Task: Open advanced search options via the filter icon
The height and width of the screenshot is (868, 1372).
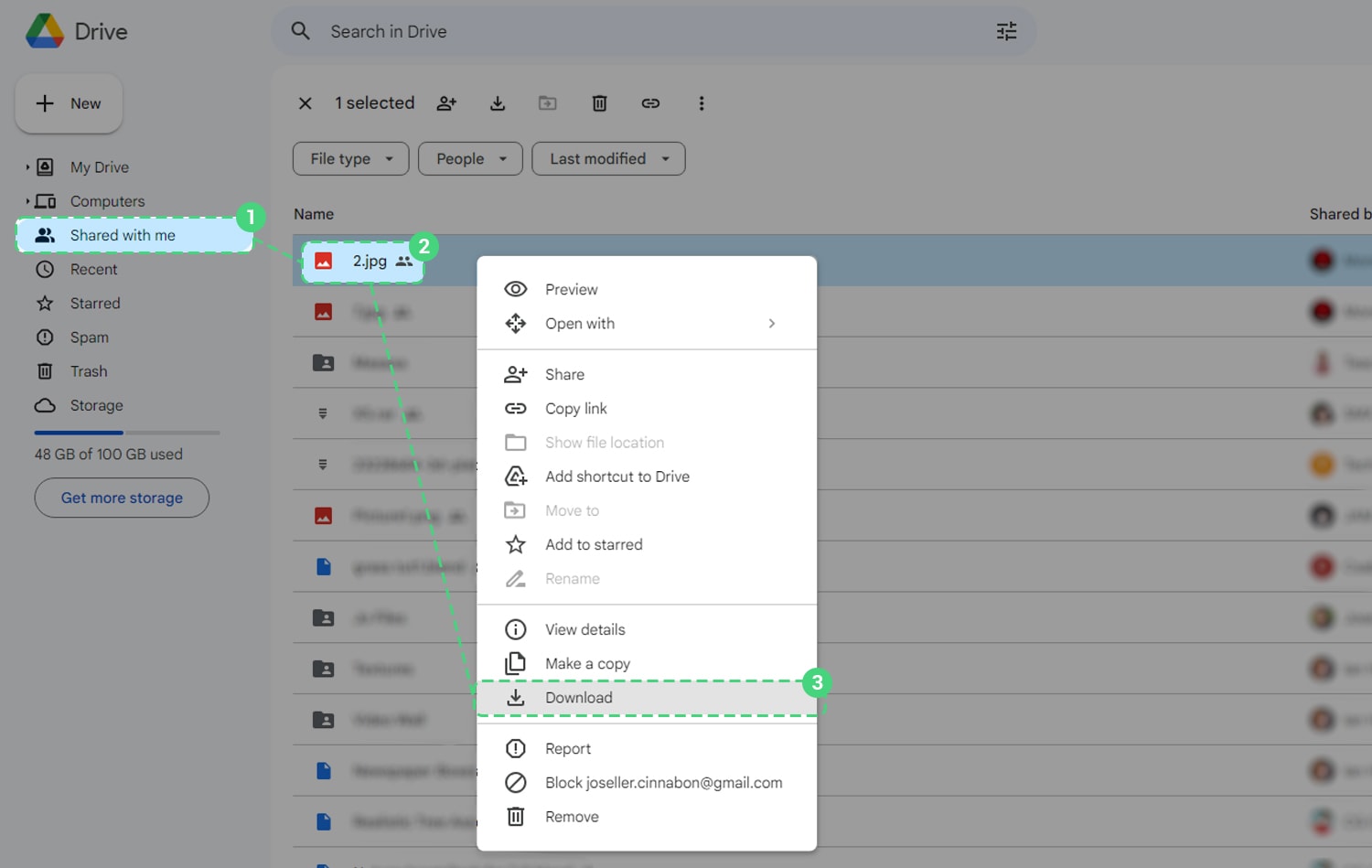Action: pos(1006,30)
